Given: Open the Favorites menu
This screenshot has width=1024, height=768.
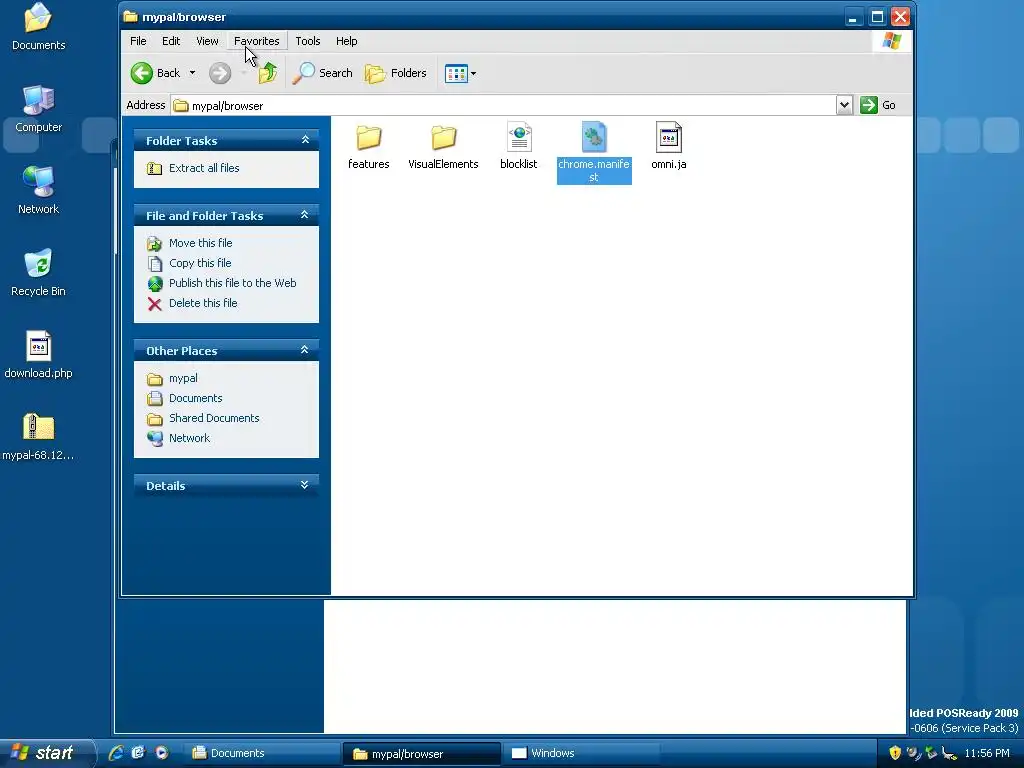Looking at the screenshot, I should [x=257, y=41].
